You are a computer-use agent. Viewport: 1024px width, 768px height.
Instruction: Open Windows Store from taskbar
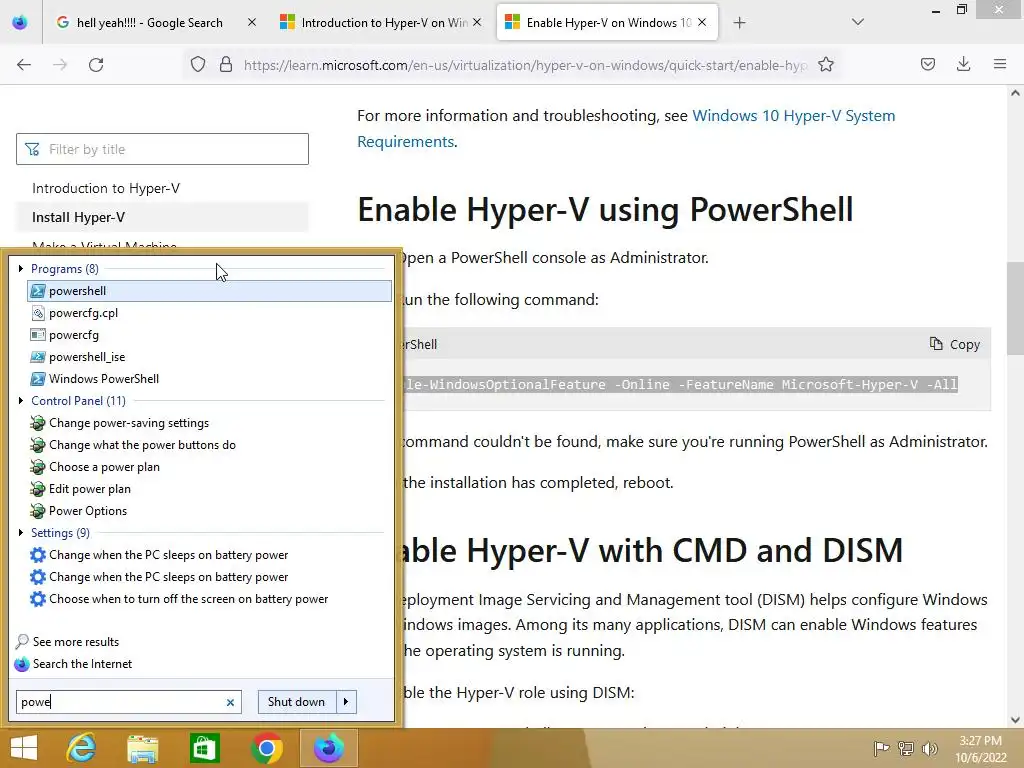pos(204,748)
